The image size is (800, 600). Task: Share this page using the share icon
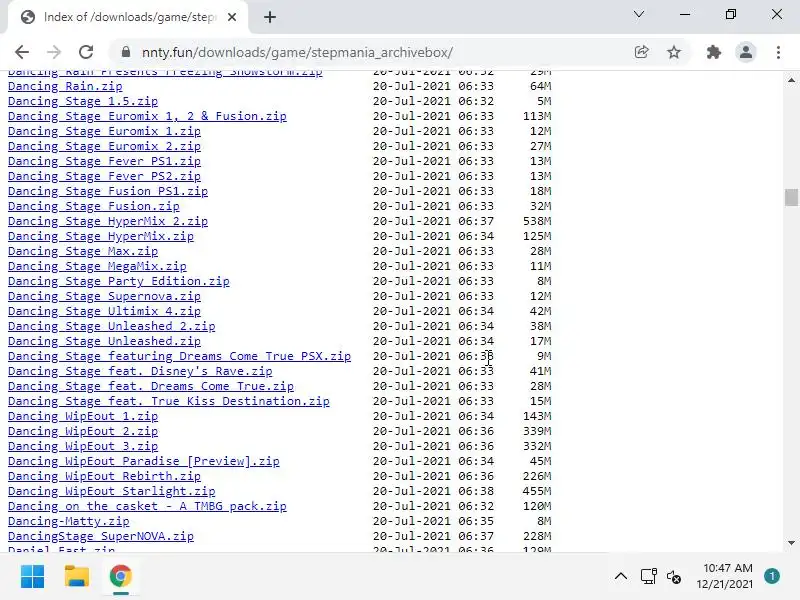(x=641, y=52)
